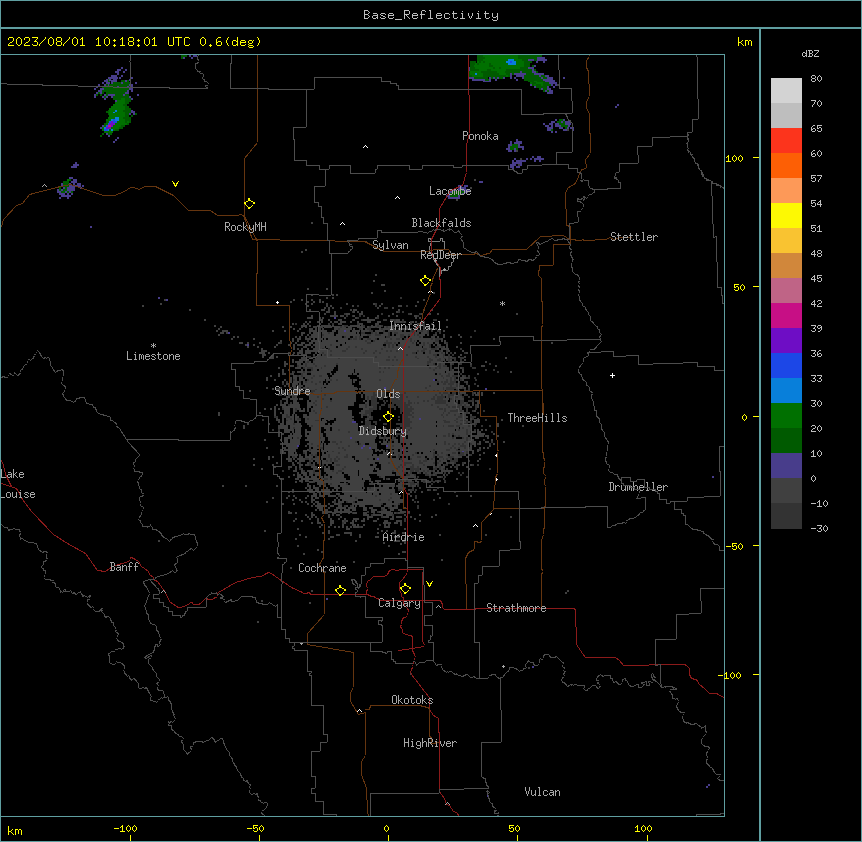862x842 pixels.
Task: Click the RockyMH label
Action: (245, 227)
